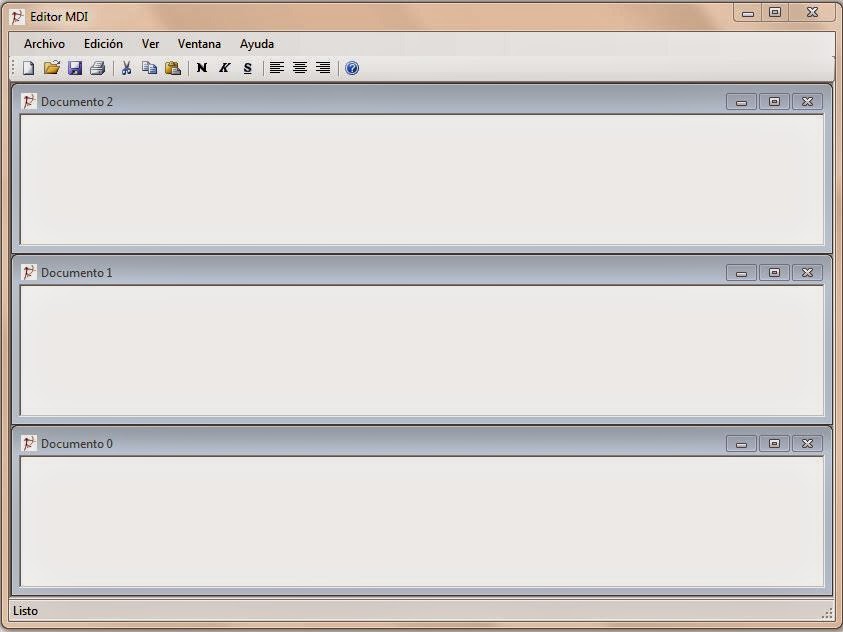This screenshot has width=843, height=632.
Task: Close the Documento 0 child window
Action: [x=808, y=443]
